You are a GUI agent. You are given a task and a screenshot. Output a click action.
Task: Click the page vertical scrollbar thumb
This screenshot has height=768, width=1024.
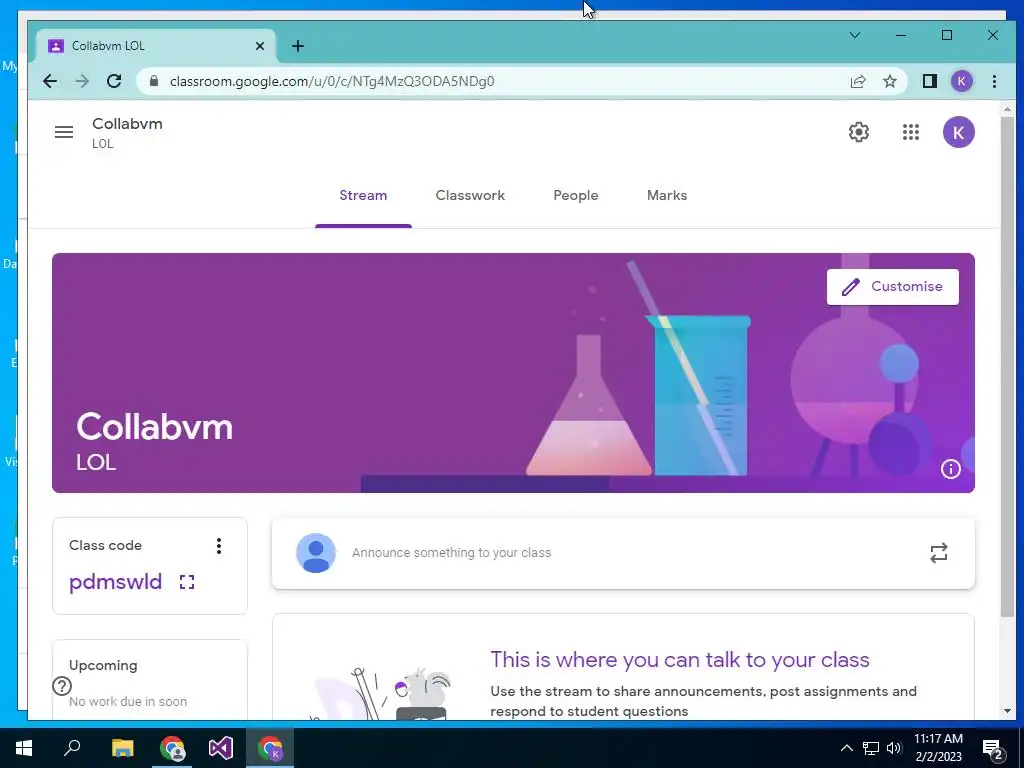point(1007,367)
